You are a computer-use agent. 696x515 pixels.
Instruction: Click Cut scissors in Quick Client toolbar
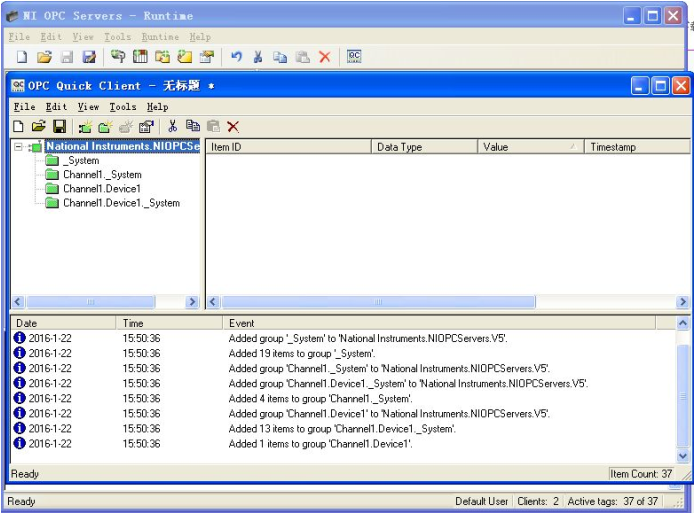(172, 126)
